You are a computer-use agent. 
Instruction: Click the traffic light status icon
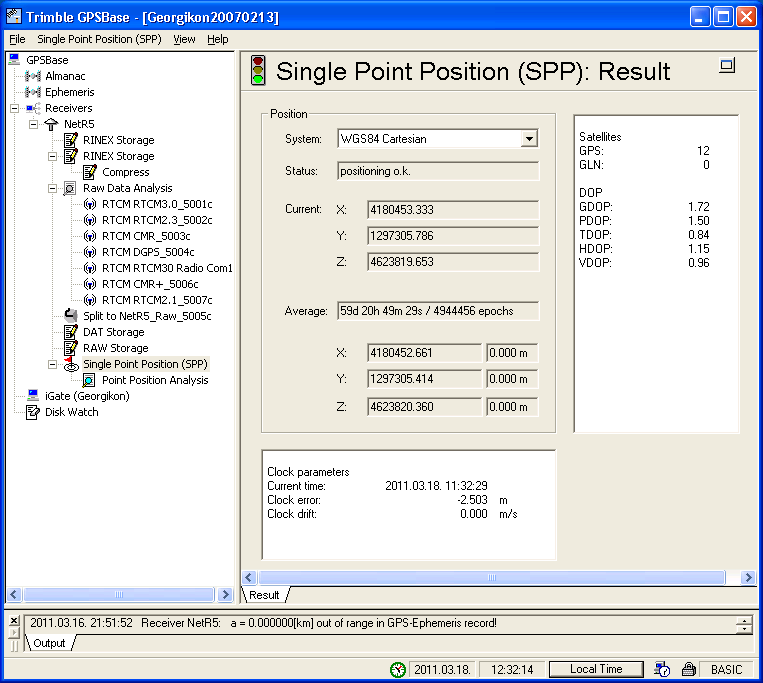[258, 71]
